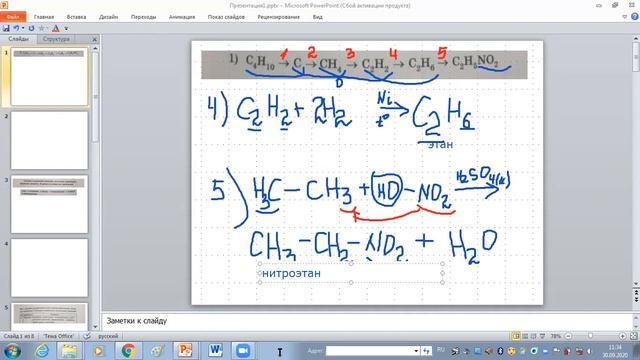640x360 pixels.
Task: Open the media player taskbar icon
Action: coord(98,351)
